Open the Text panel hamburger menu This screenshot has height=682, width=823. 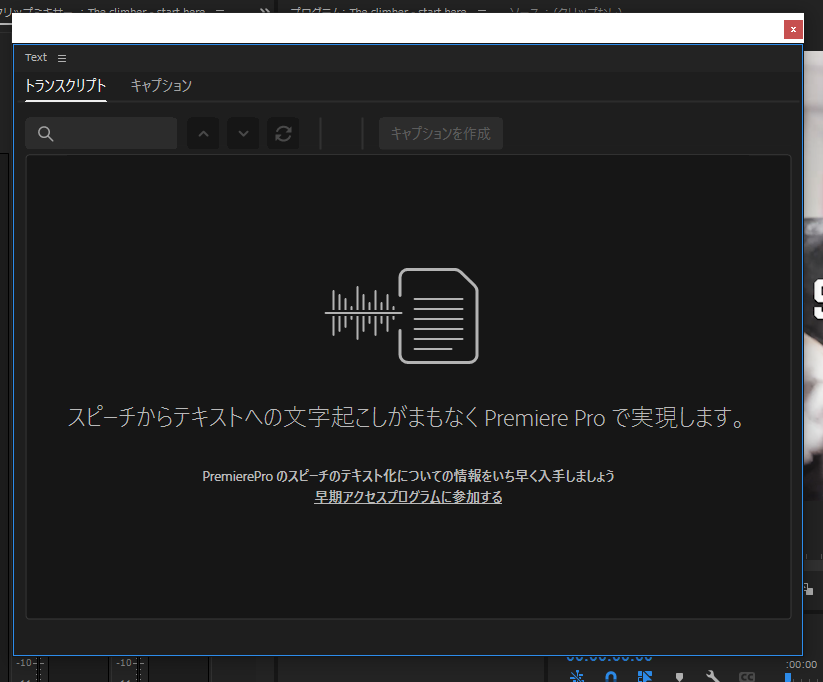point(61,57)
